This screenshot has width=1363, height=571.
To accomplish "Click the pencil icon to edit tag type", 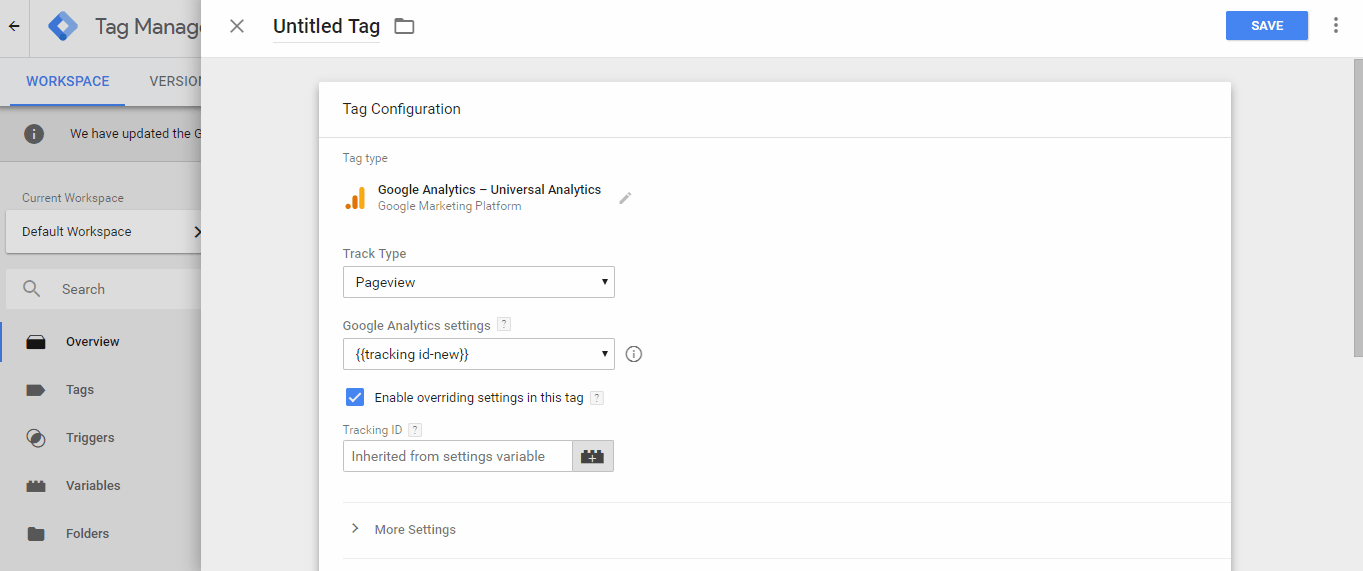I will tap(625, 198).
